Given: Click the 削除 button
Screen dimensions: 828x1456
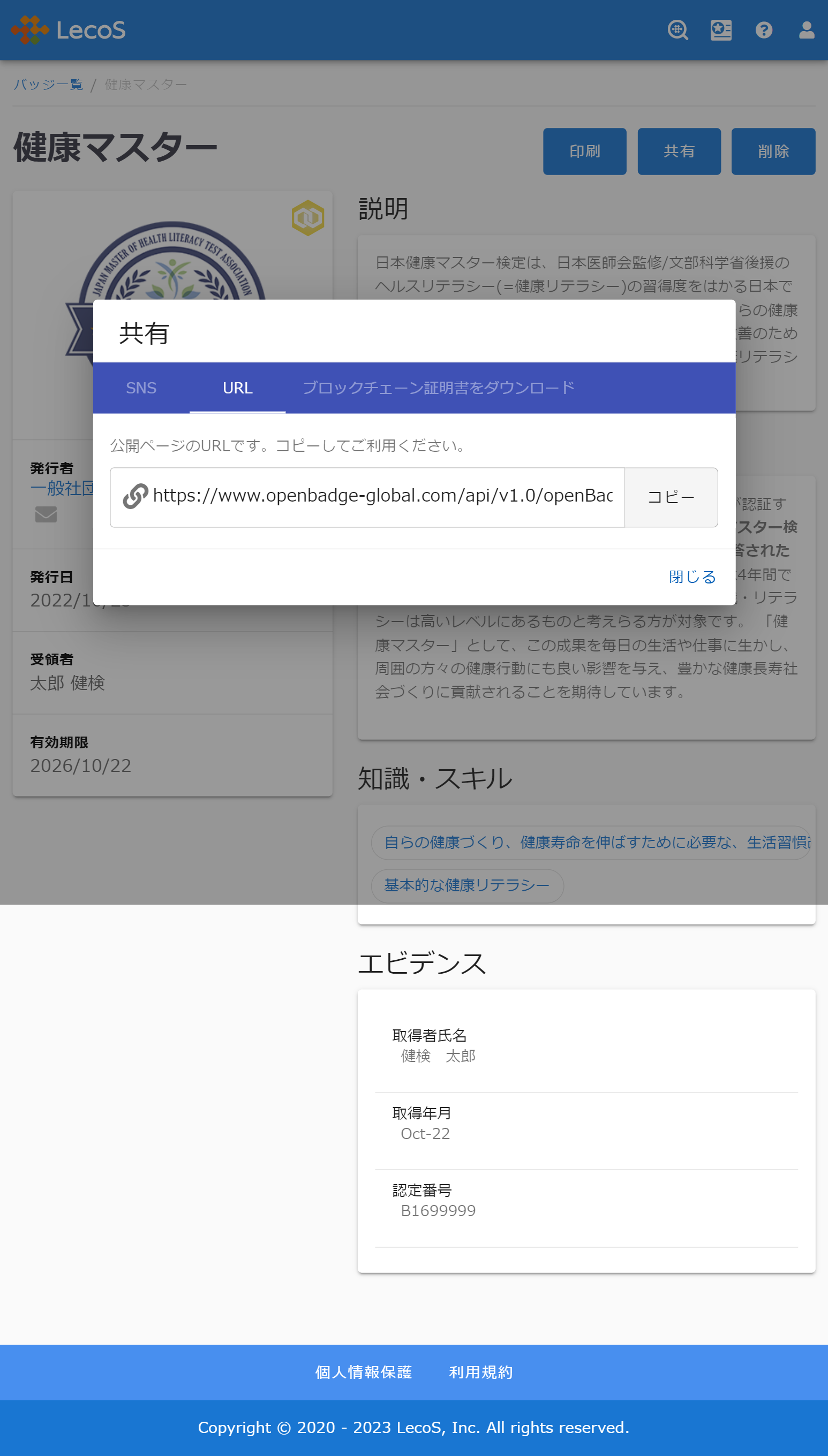Looking at the screenshot, I should 773,151.
